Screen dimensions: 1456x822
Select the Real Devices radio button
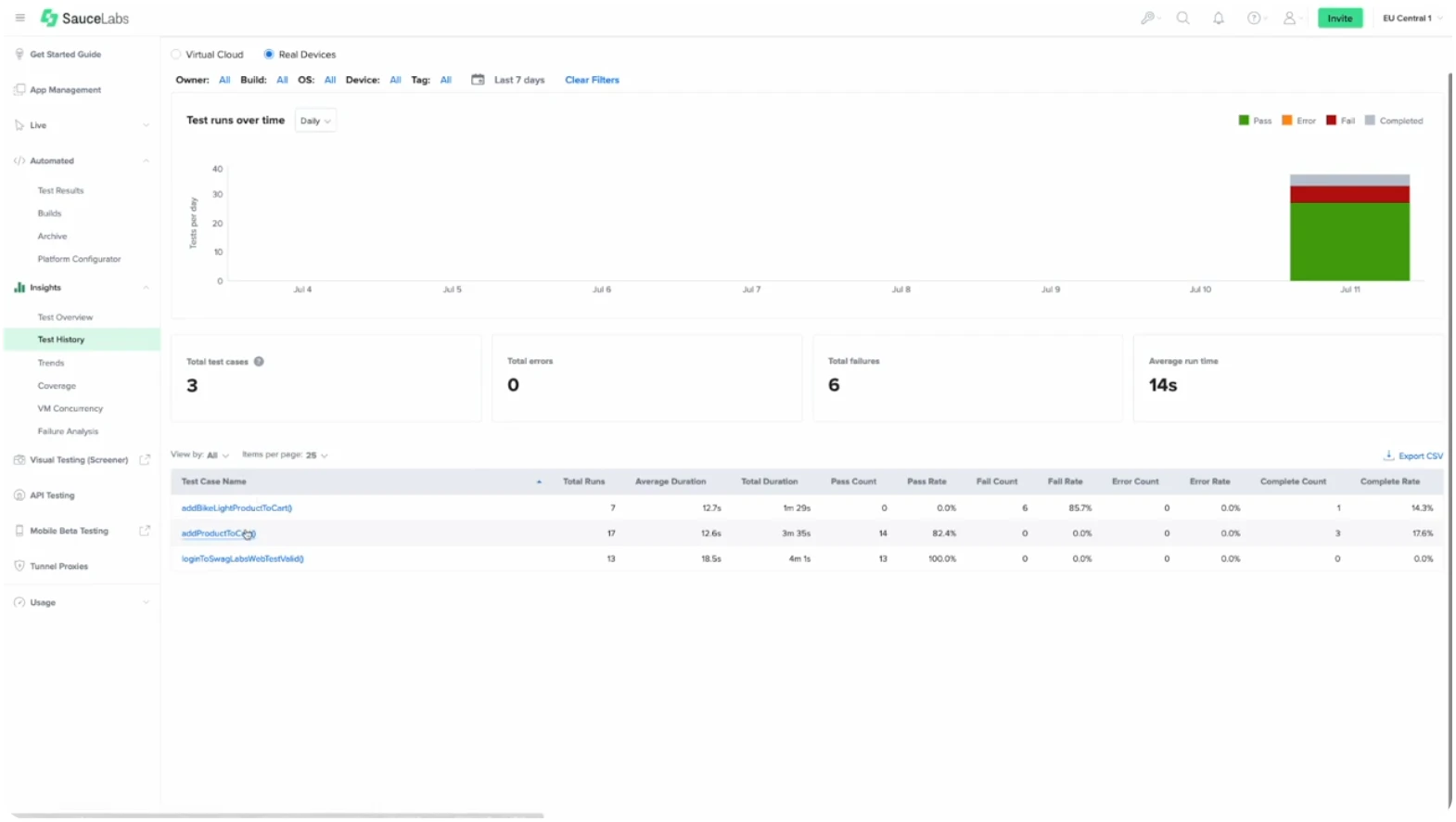(x=269, y=54)
